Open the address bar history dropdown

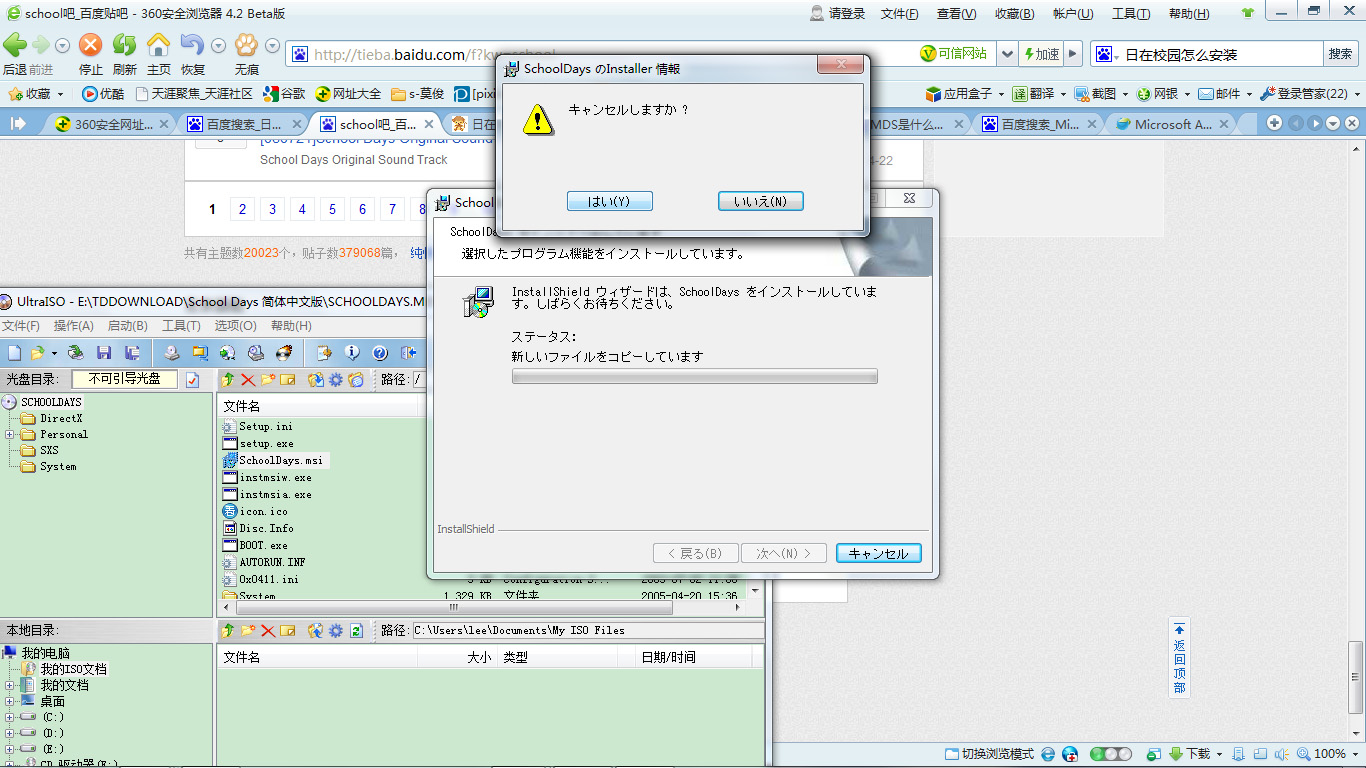pyautogui.click(x=1007, y=54)
